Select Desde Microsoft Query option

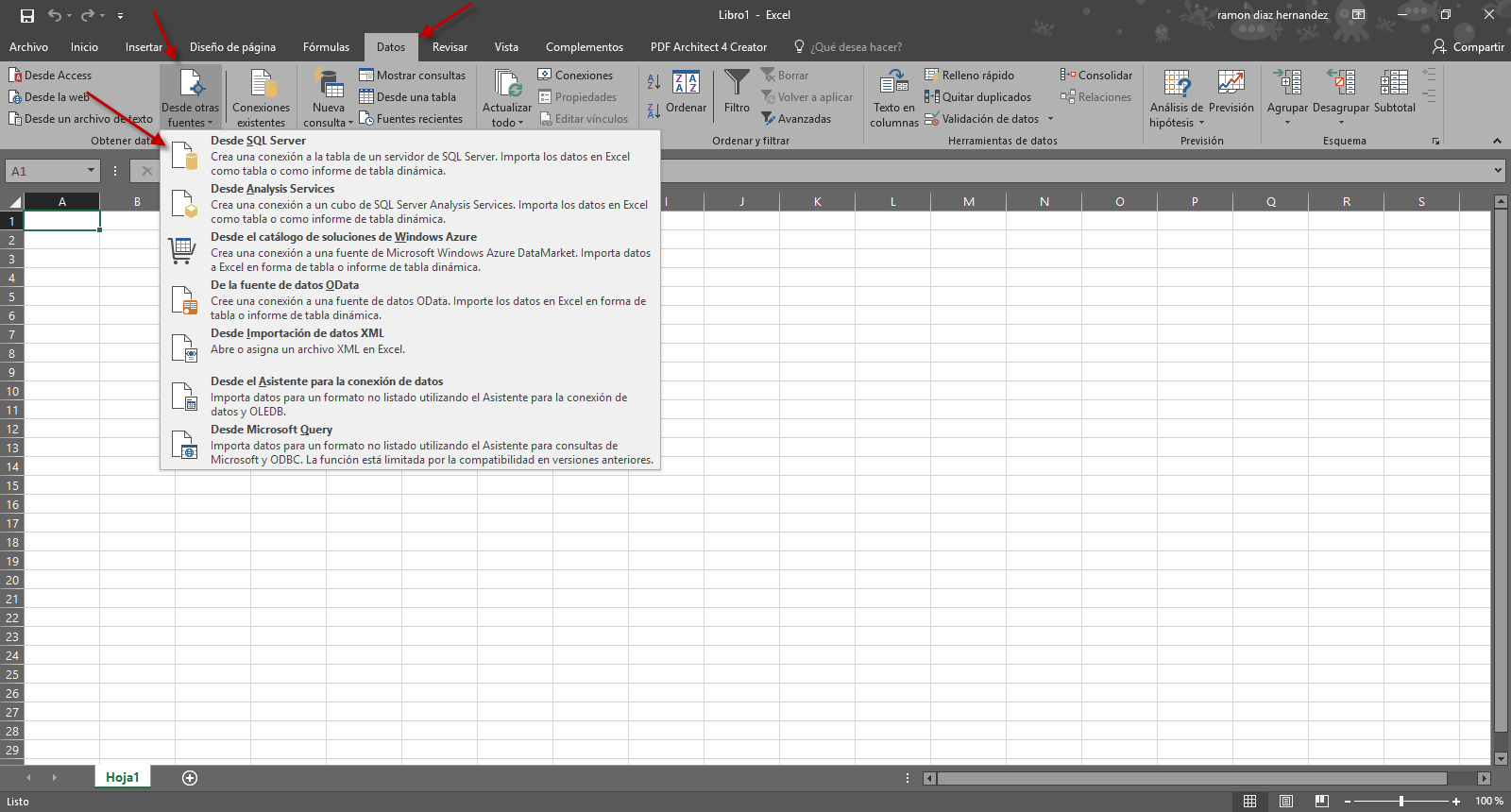[x=410, y=444]
